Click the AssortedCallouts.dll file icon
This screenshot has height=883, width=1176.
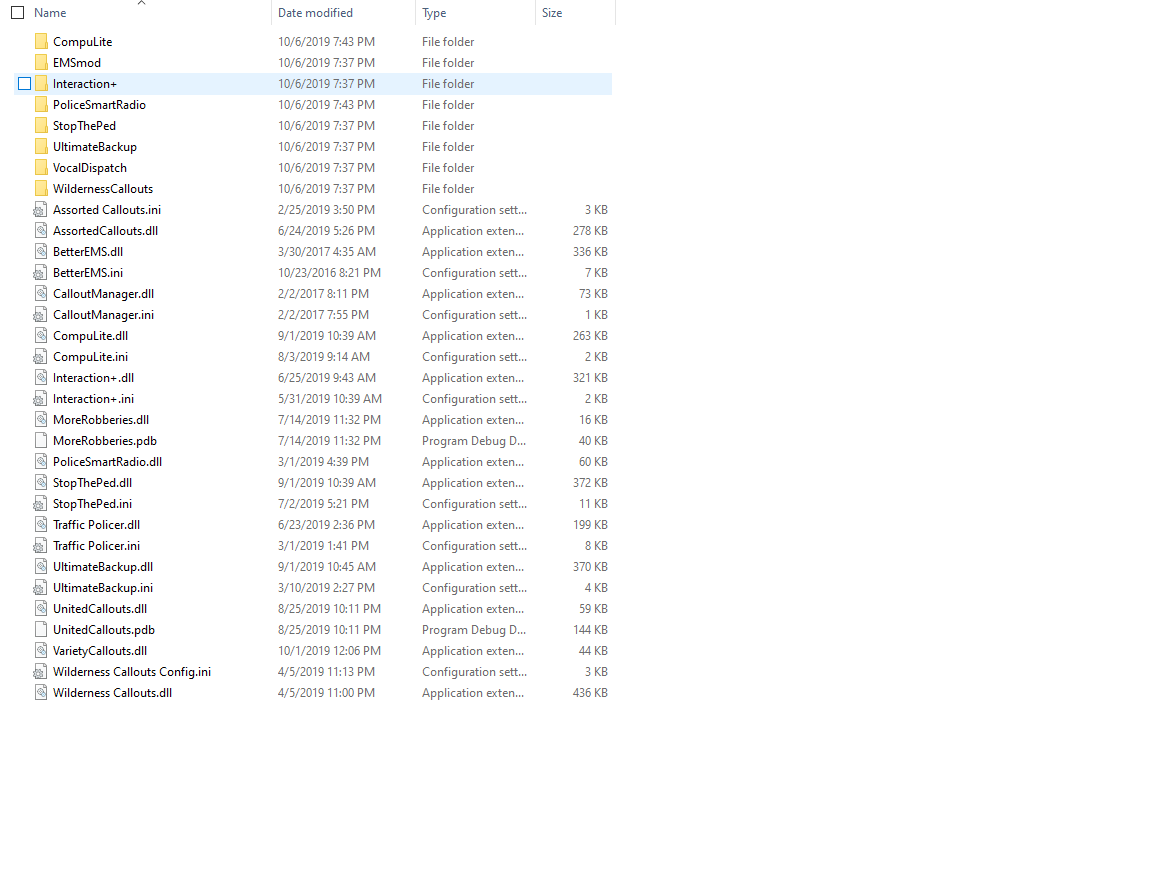(x=41, y=230)
